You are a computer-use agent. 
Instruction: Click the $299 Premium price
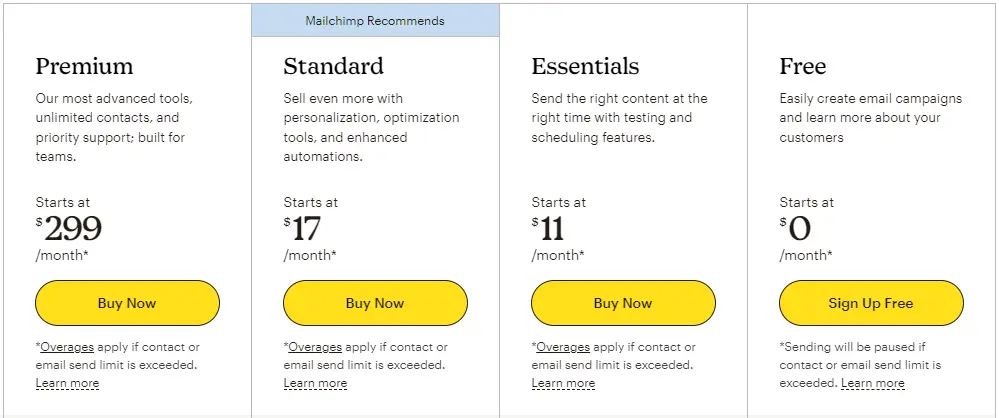point(70,229)
